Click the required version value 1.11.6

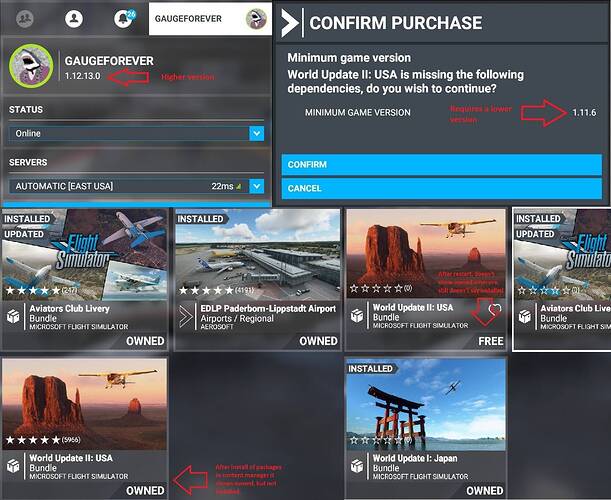point(584,113)
